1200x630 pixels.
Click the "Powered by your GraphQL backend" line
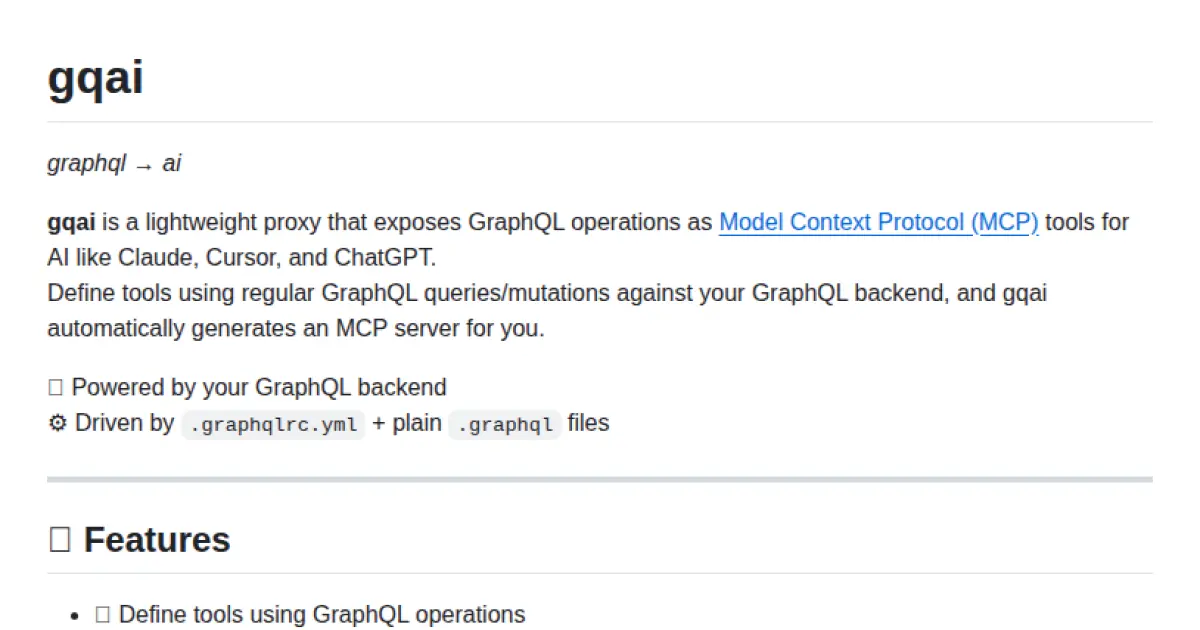[259, 387]
